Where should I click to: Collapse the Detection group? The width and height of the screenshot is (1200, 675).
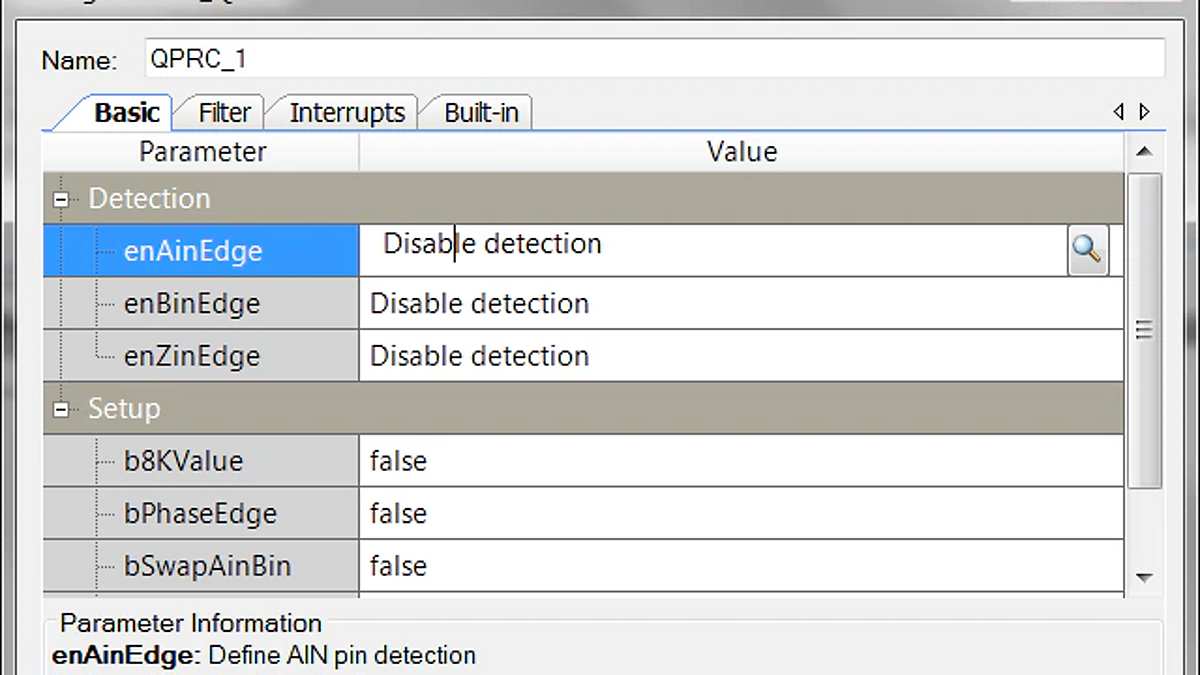pos(62,199)
